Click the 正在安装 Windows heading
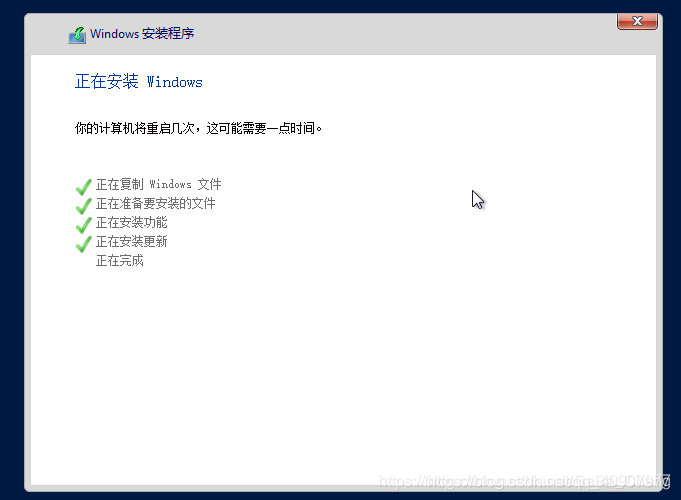 click(x=139, y=82)
